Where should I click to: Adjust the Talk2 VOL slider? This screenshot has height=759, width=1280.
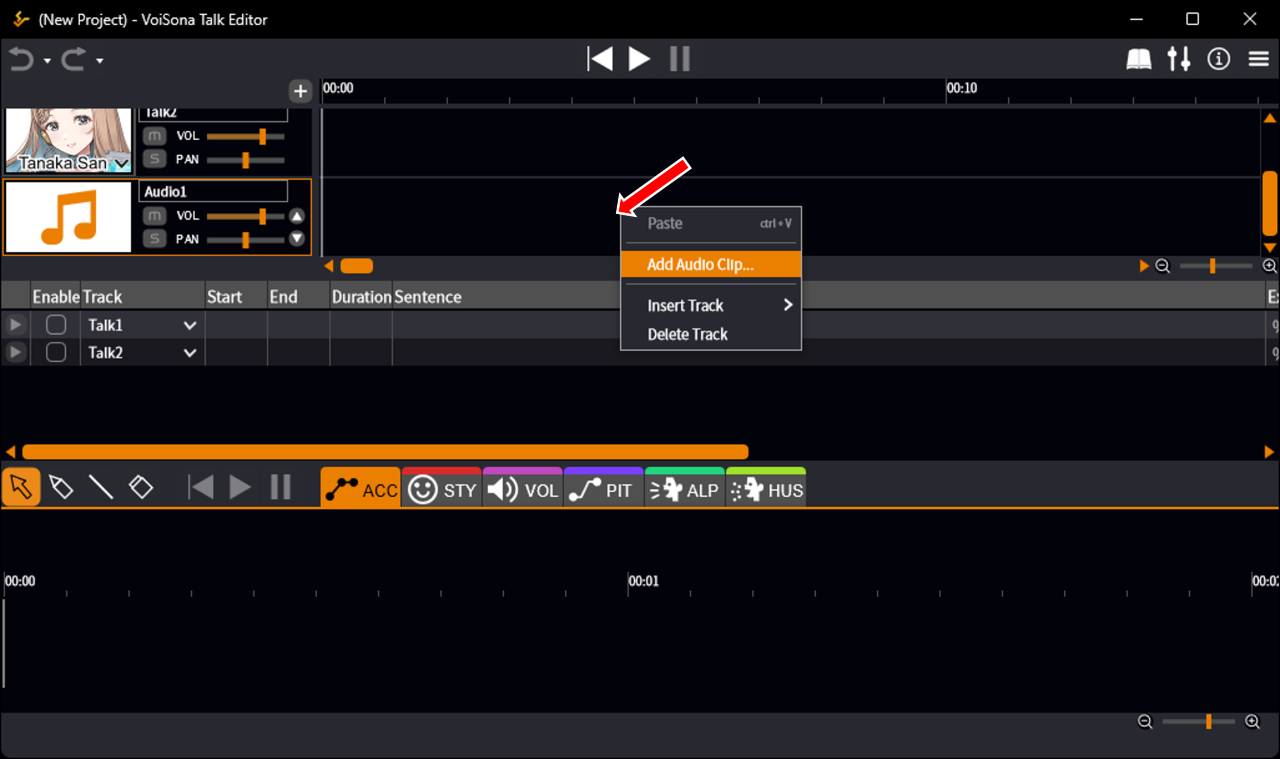pos(246,135)
